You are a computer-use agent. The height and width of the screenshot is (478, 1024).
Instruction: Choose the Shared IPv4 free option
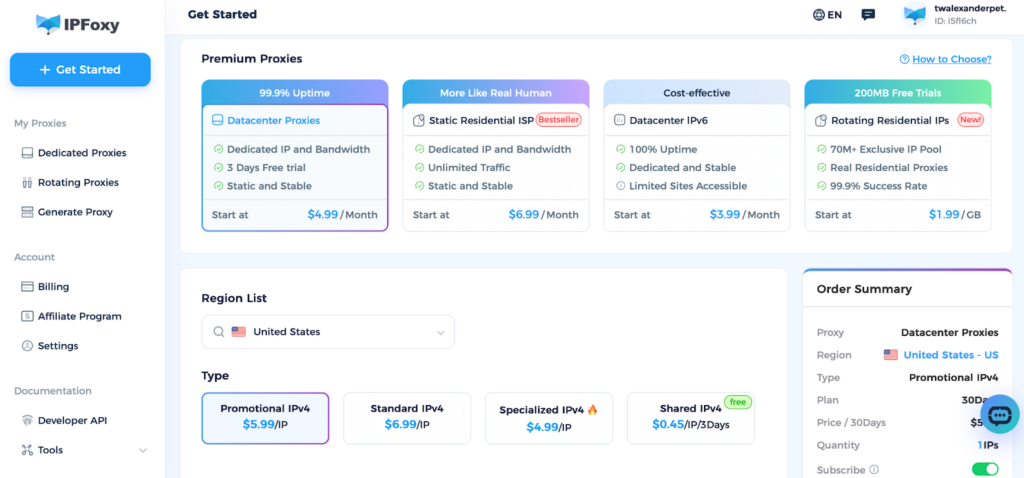pyautogui.click(x=690, y=417)
